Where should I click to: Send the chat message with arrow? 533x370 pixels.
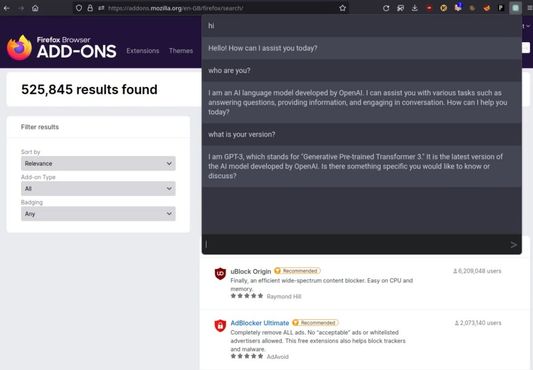pyautogui.click(x=514, y=245)
